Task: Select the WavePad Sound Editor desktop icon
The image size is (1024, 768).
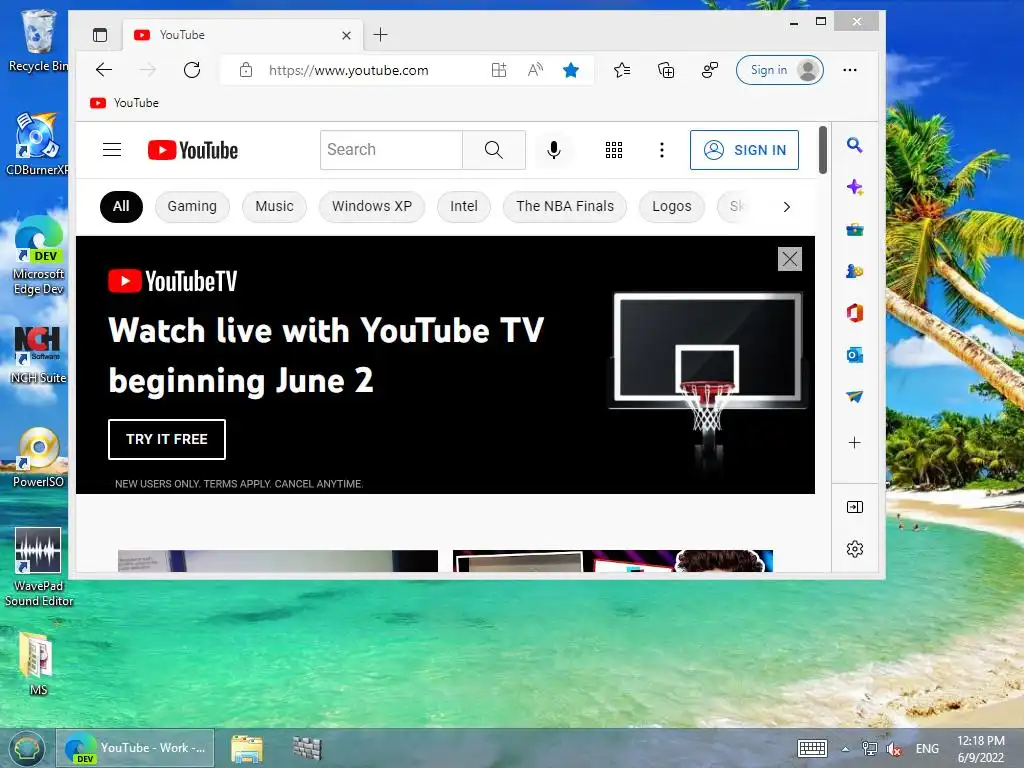Action: point(39,567)
